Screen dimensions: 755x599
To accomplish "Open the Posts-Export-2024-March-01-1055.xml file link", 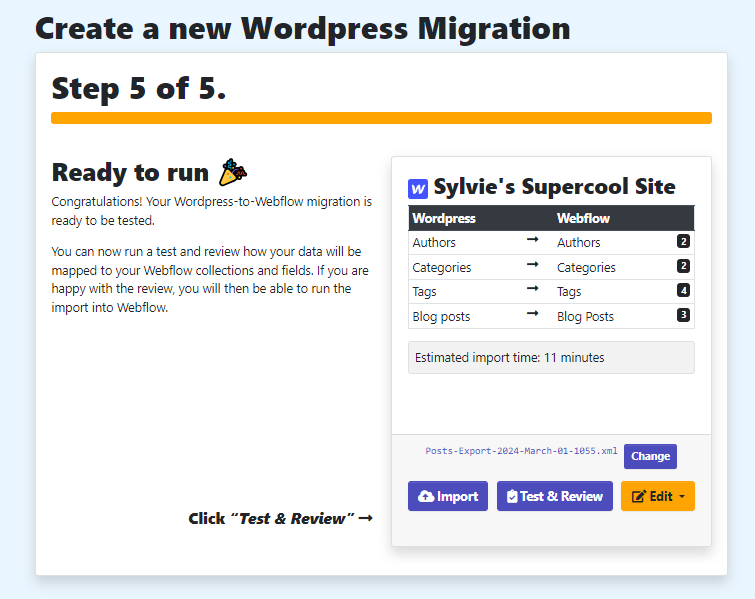I will [521, 451].
